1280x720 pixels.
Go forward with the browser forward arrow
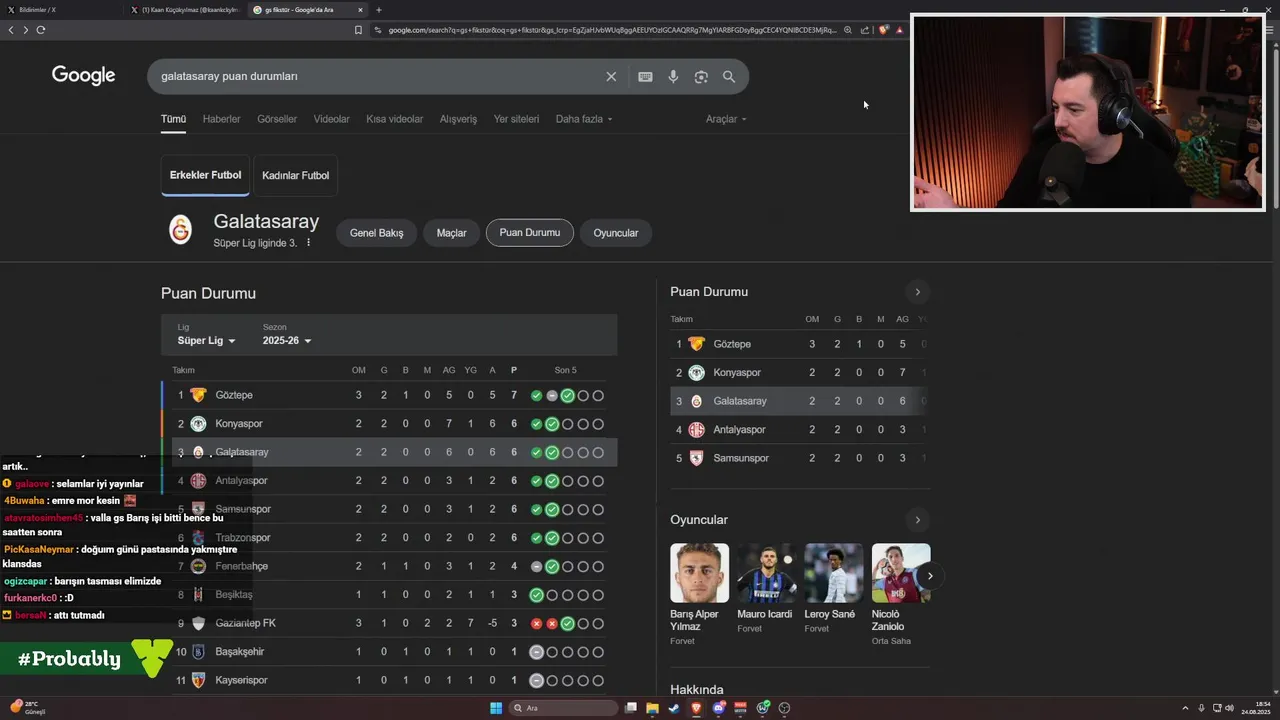tap(25, 30)
